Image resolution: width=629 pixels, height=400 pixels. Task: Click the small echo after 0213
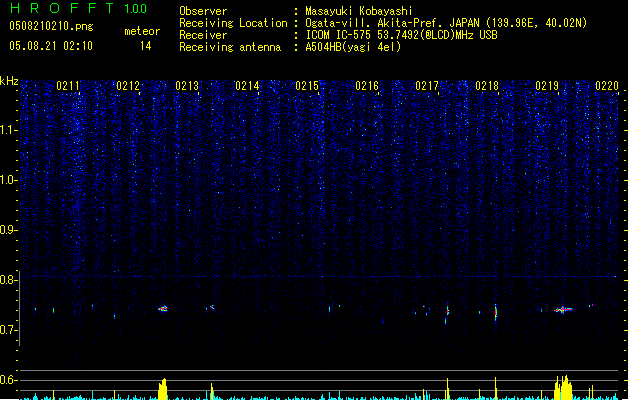[x=211, y=307]
